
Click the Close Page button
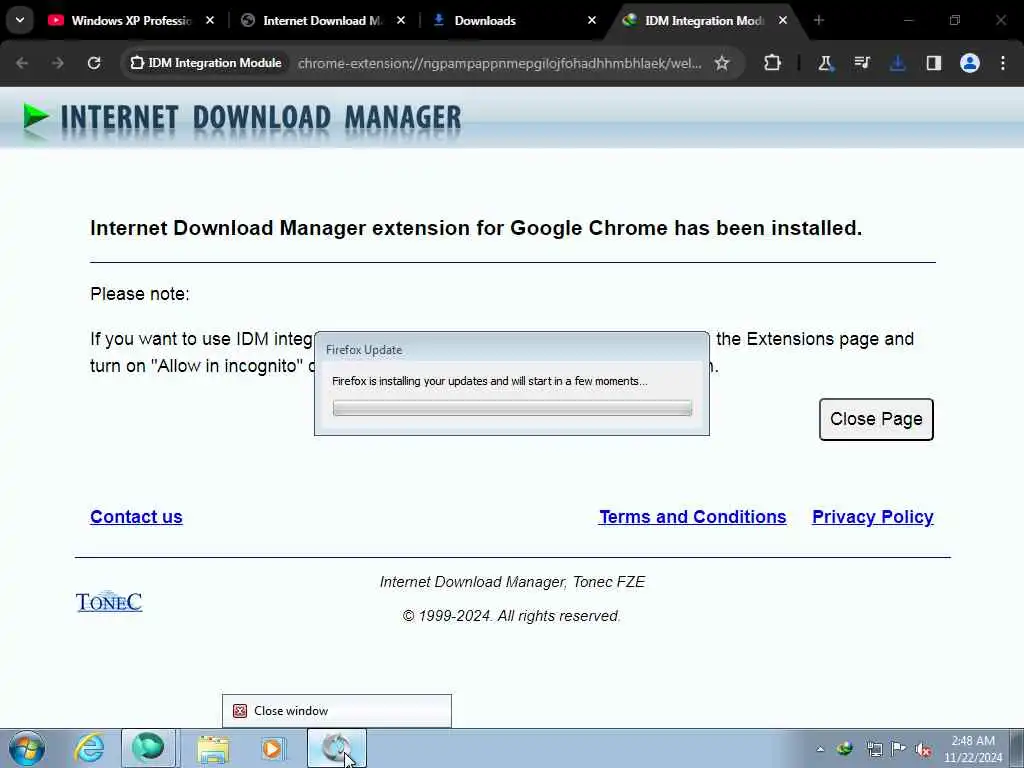click(x=876, y=419)
